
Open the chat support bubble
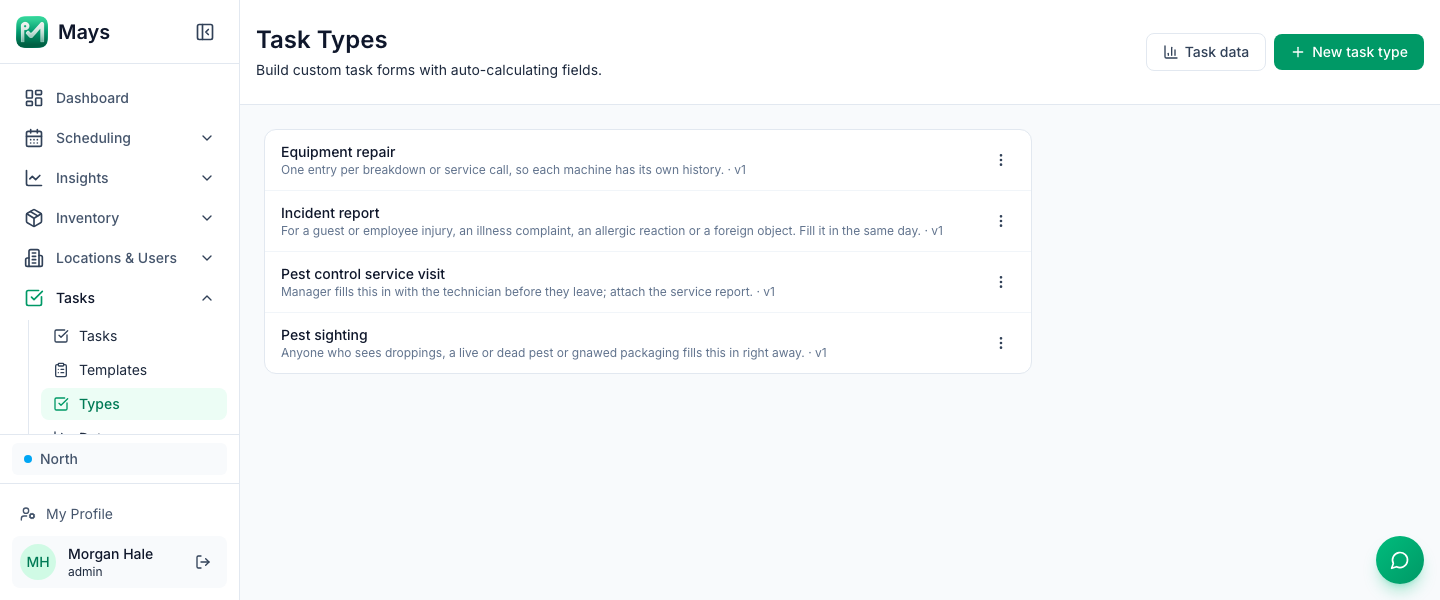pyautogui.click(x=1400, y=560)
